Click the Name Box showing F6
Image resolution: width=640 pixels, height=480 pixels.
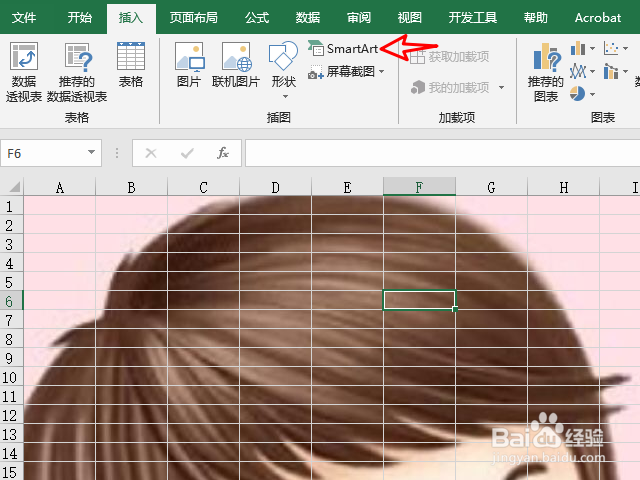click(44, 153)
